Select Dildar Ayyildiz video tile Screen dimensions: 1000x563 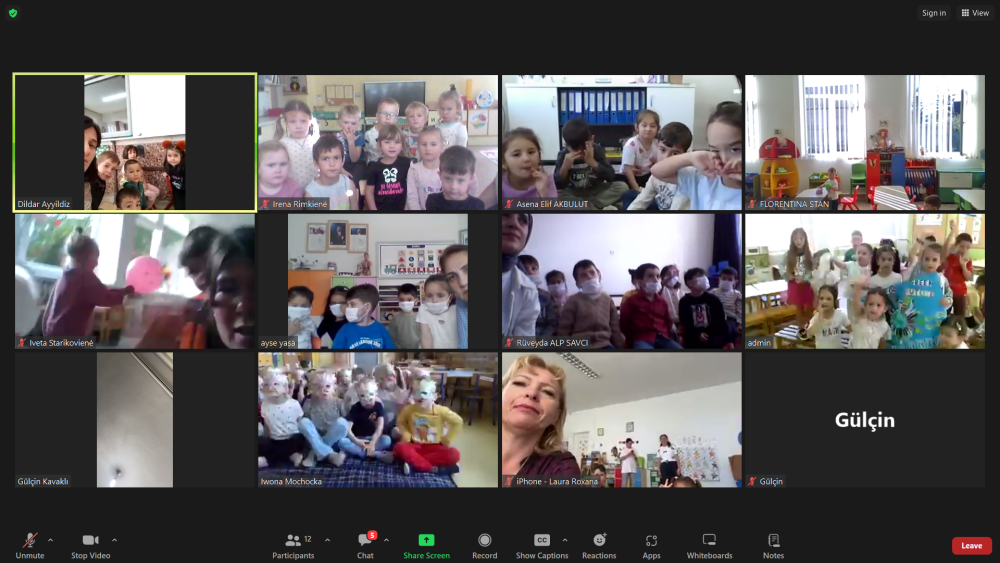[135, 142]
